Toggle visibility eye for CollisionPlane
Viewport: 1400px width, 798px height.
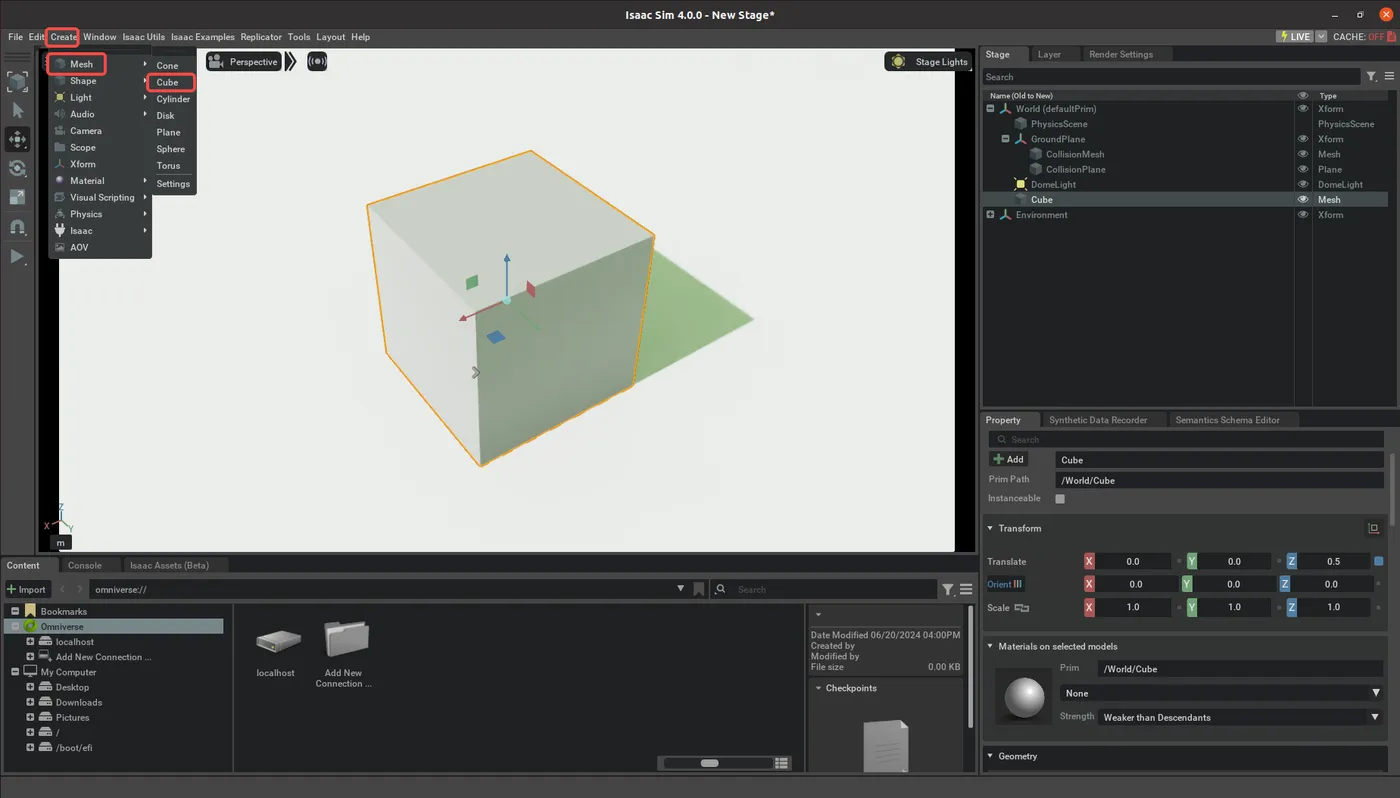(x=1302, y=169)
